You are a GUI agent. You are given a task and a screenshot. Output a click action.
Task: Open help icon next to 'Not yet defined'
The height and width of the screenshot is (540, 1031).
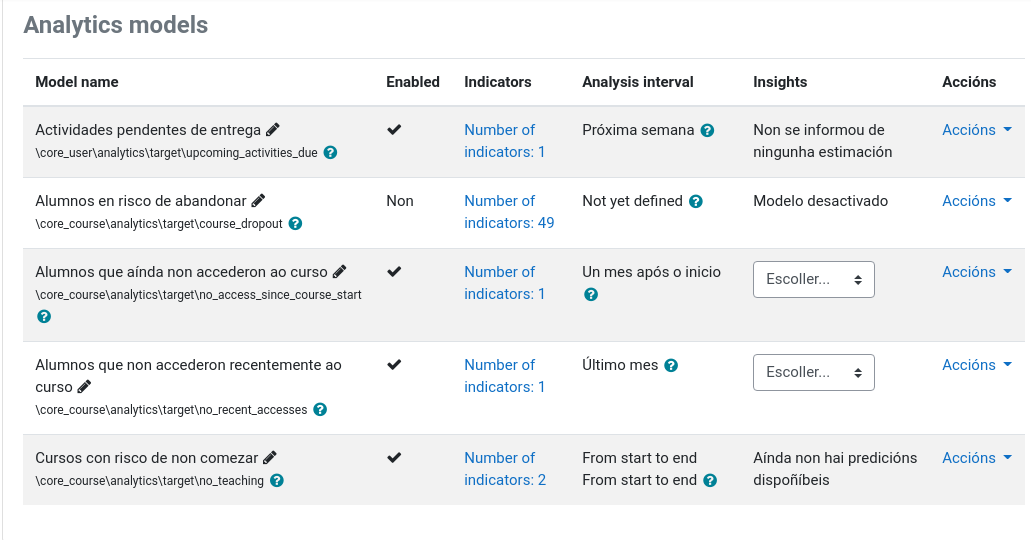click(696, 201)
